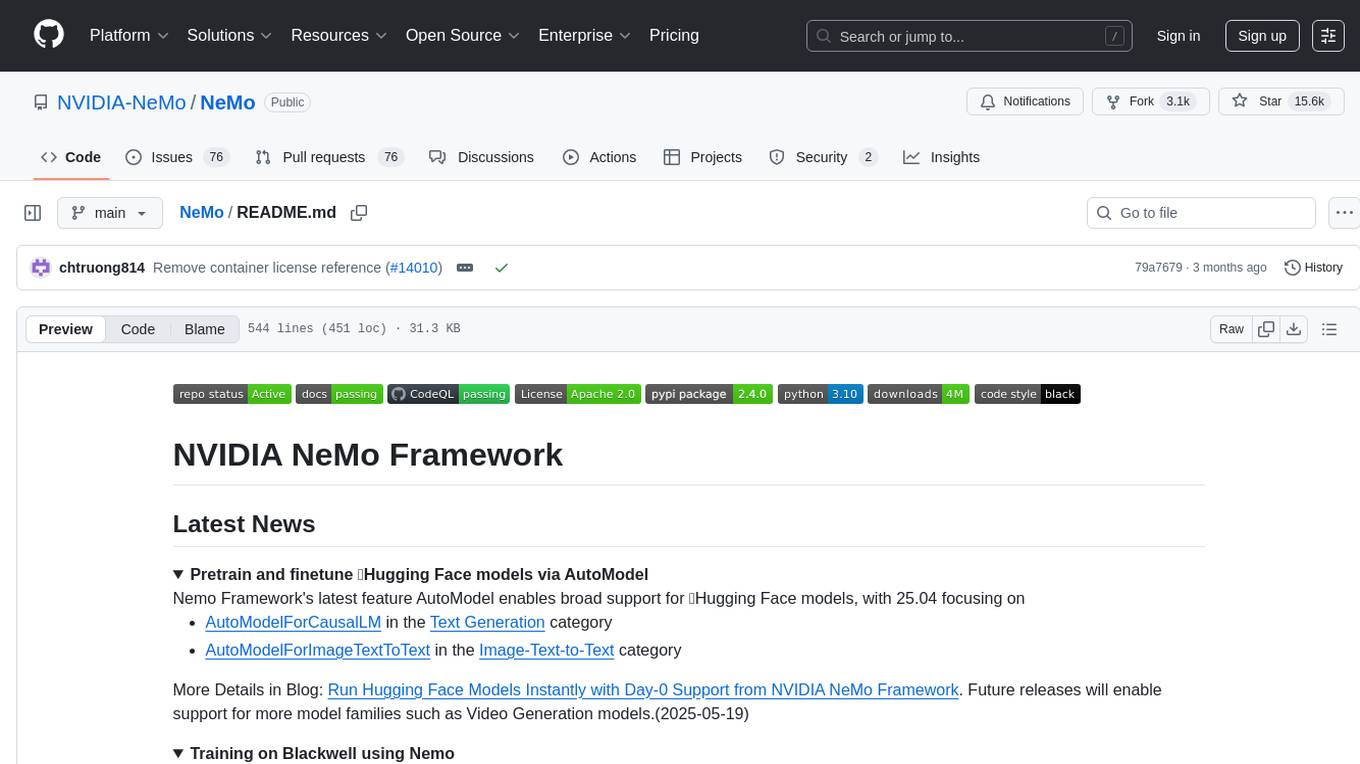Copy raw file contents icon
The image size is (1360, 764).
[x=1266, y=329]
